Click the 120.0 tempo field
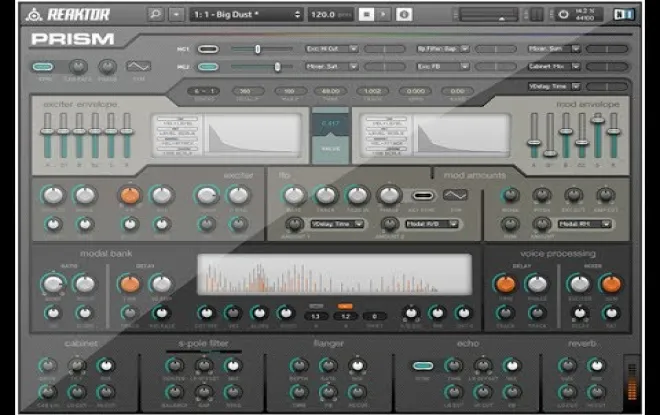660x415 pixels. 327,14
